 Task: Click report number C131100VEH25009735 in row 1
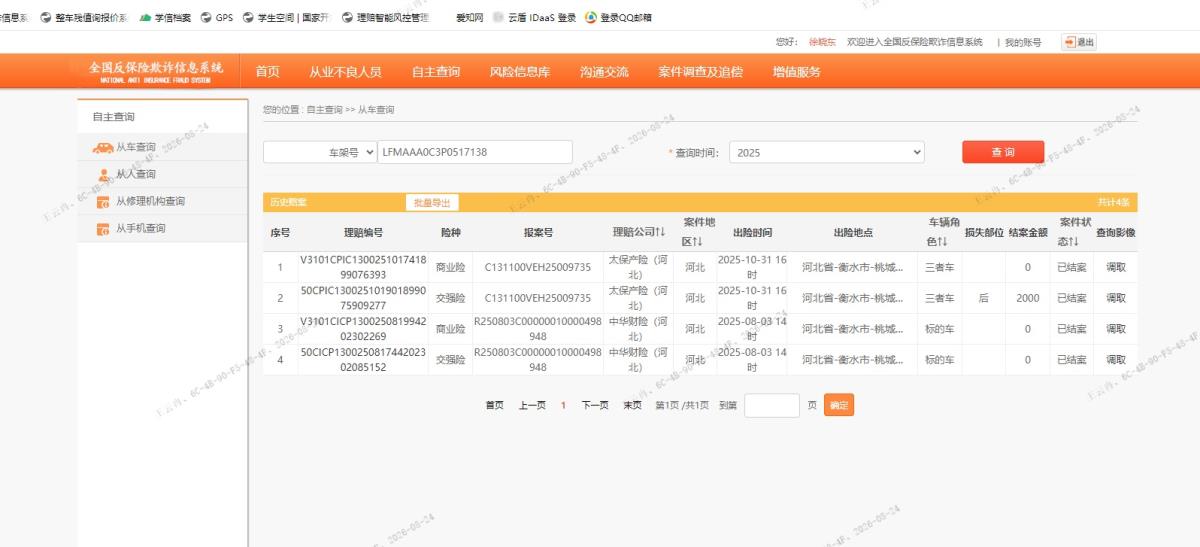click(538, 267)
